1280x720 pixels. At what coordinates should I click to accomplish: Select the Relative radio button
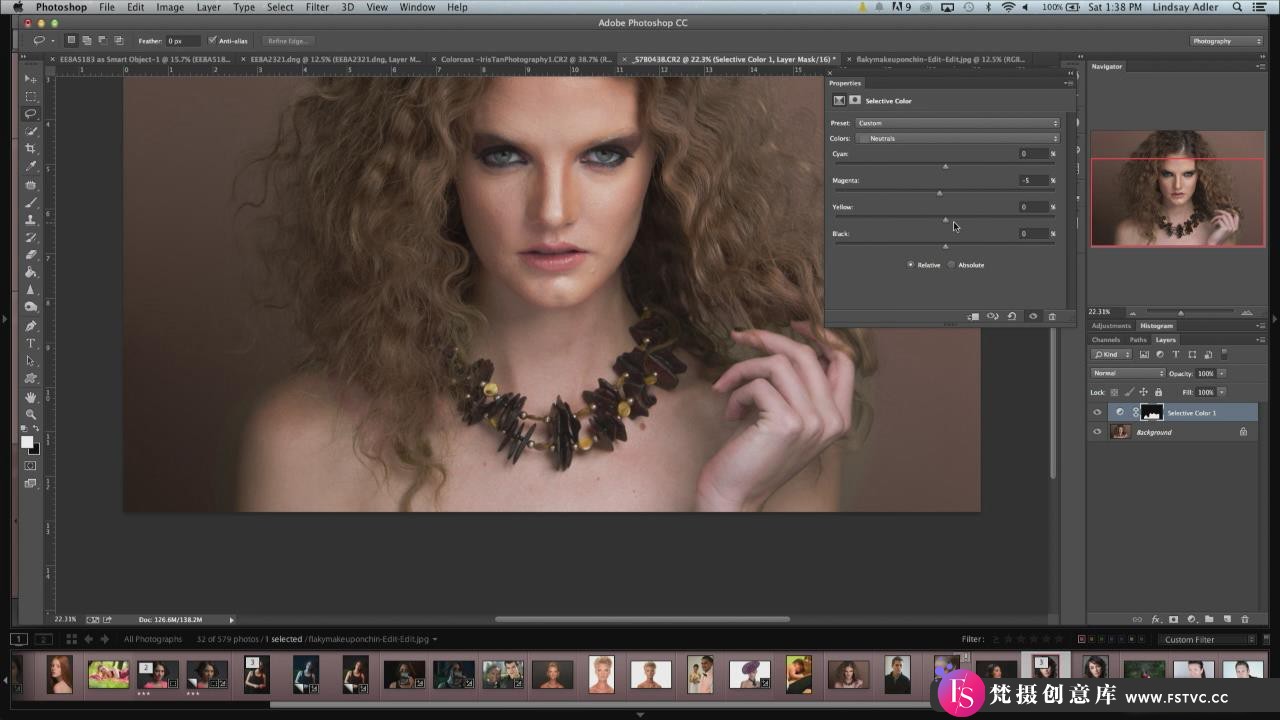(x=911, y=265)
